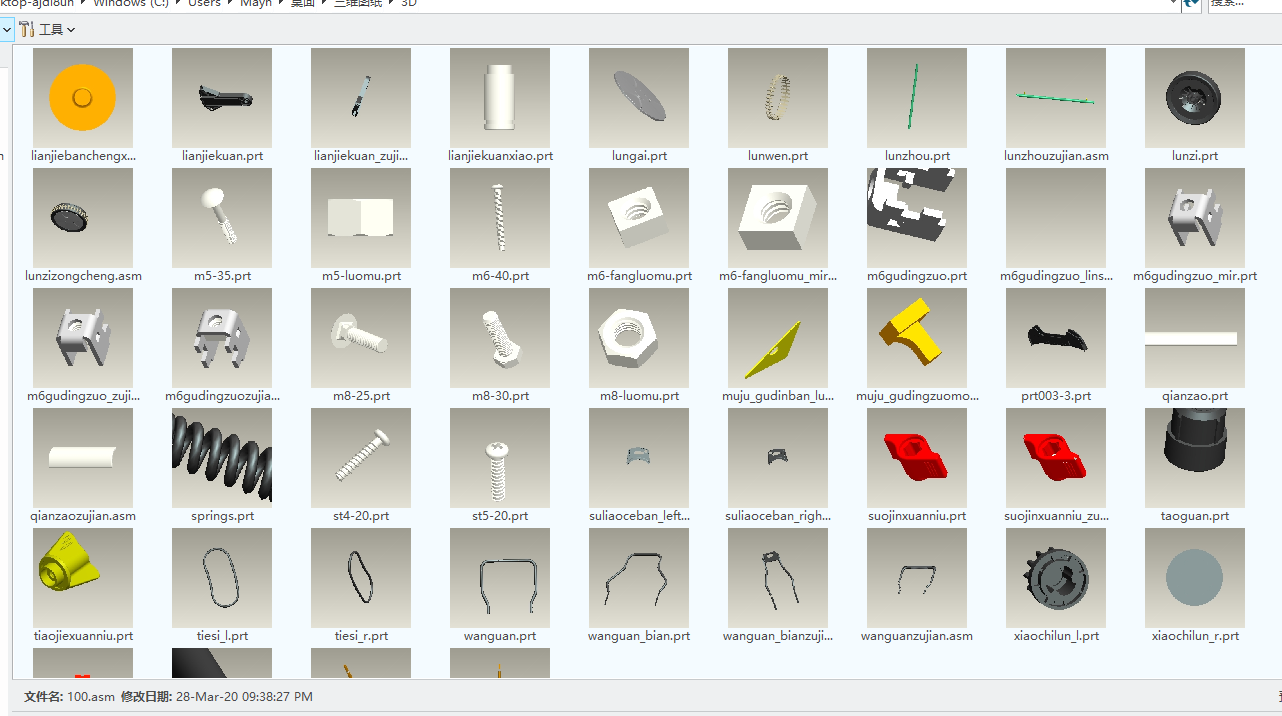
Task: Click the 桌面 desktop path segment
Action: pos(303,4)
